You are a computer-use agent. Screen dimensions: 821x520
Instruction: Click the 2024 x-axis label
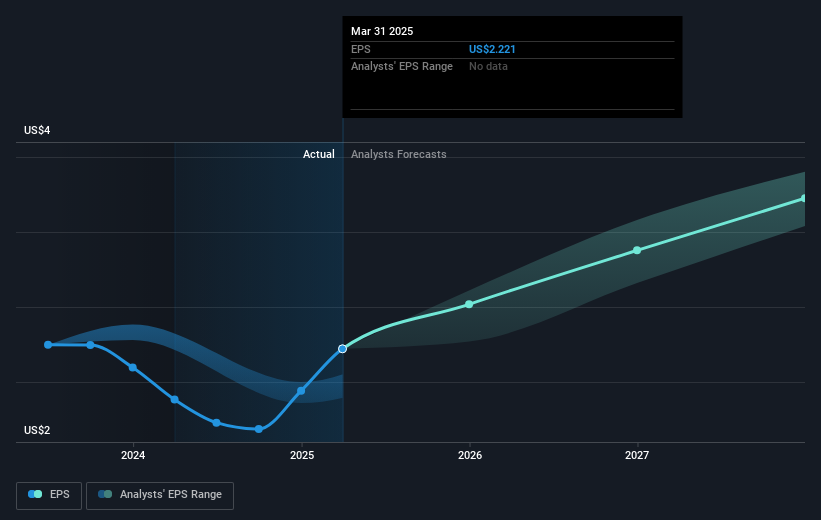[133, 455]
